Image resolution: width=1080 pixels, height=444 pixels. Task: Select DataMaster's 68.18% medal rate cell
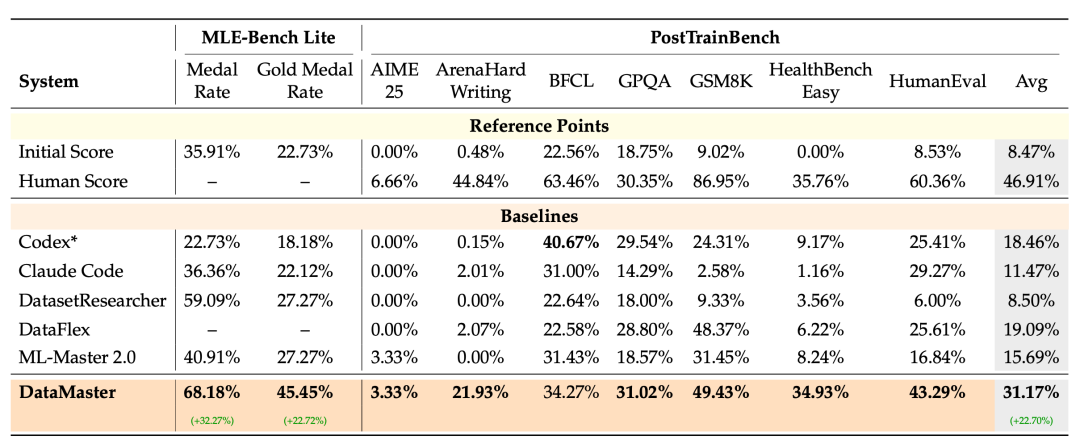pos(212,393)
